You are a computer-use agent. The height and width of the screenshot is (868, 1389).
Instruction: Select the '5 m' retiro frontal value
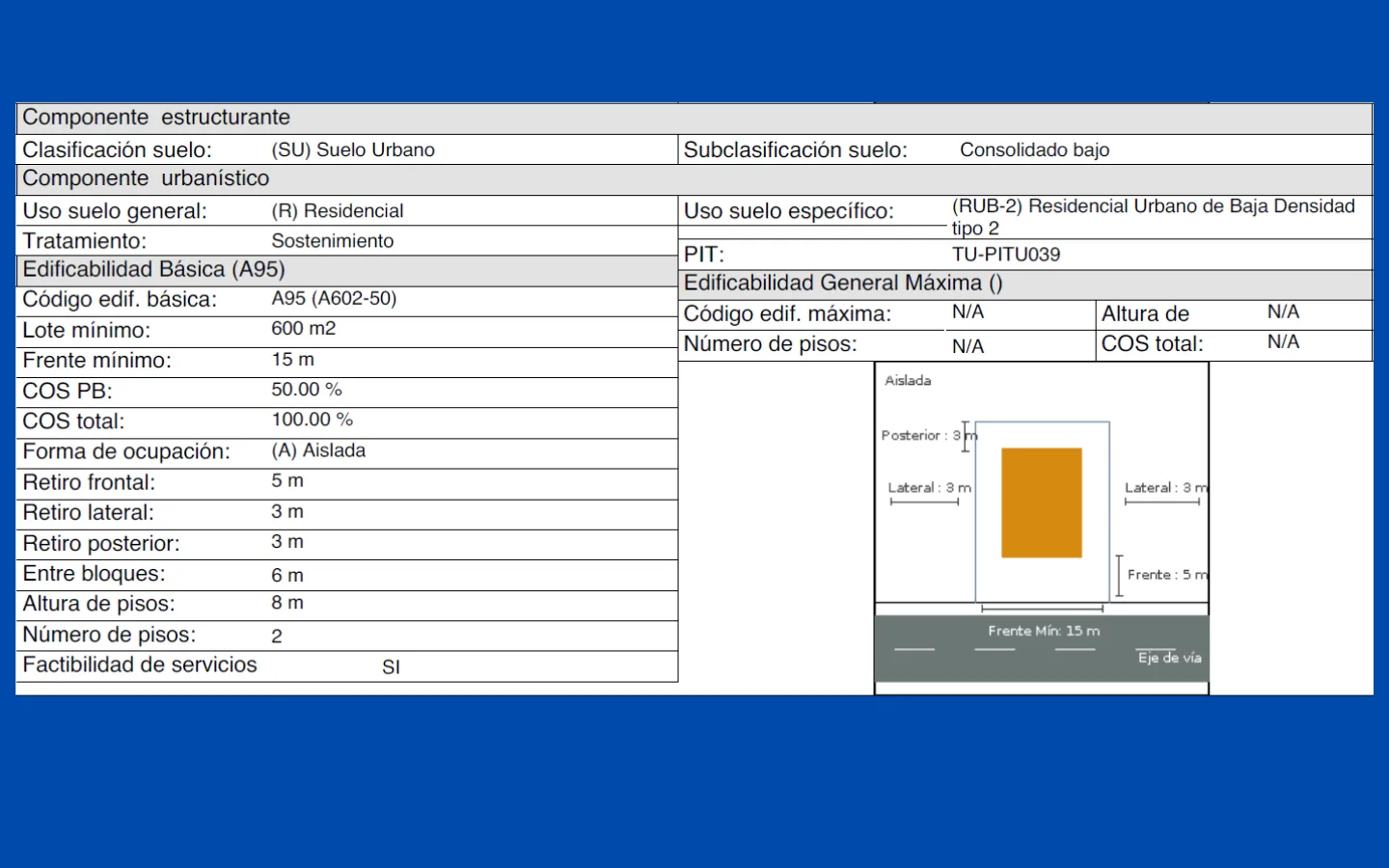pyautogui.click(x=287, y=480)
